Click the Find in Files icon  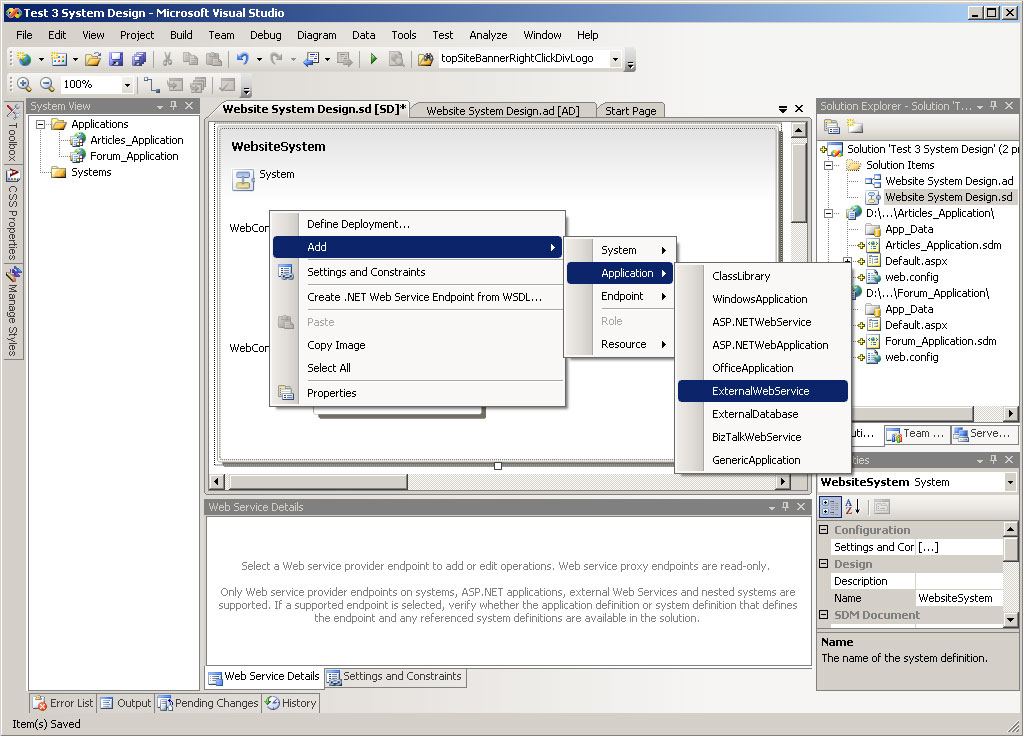[x=425, y=59]
